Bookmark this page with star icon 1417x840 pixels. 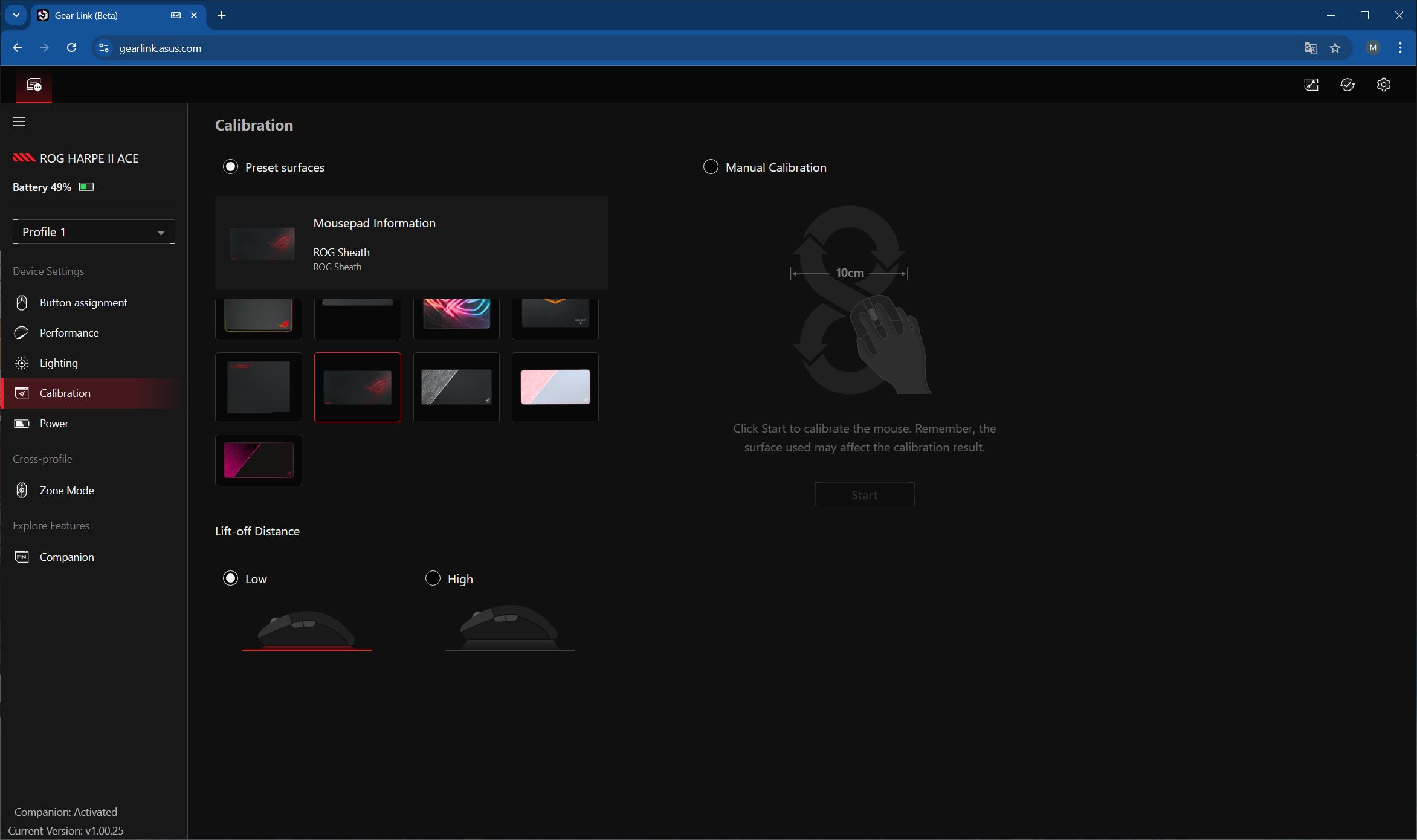(x=1335, y=48)
